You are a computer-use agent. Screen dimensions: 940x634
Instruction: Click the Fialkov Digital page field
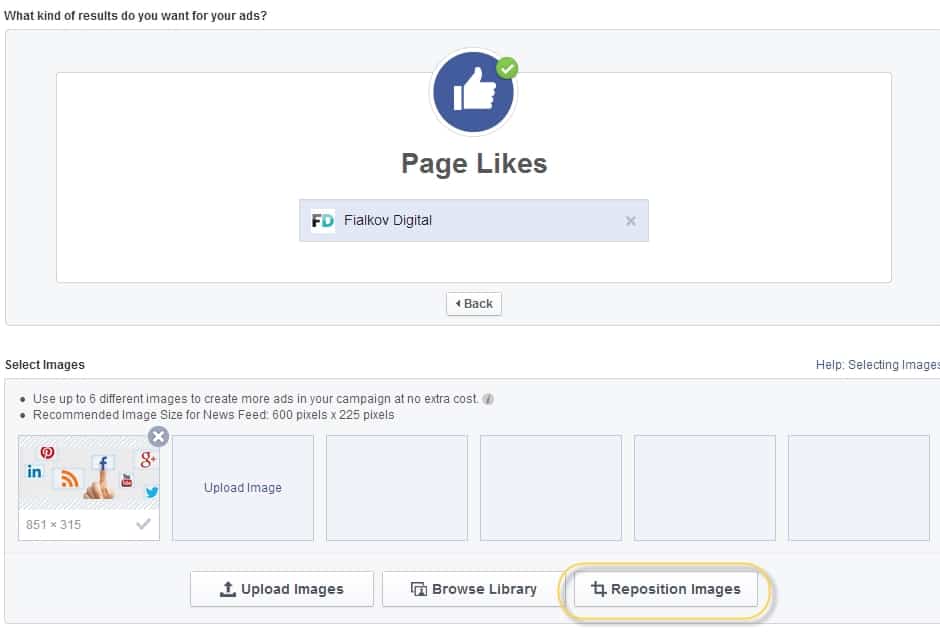474,221
